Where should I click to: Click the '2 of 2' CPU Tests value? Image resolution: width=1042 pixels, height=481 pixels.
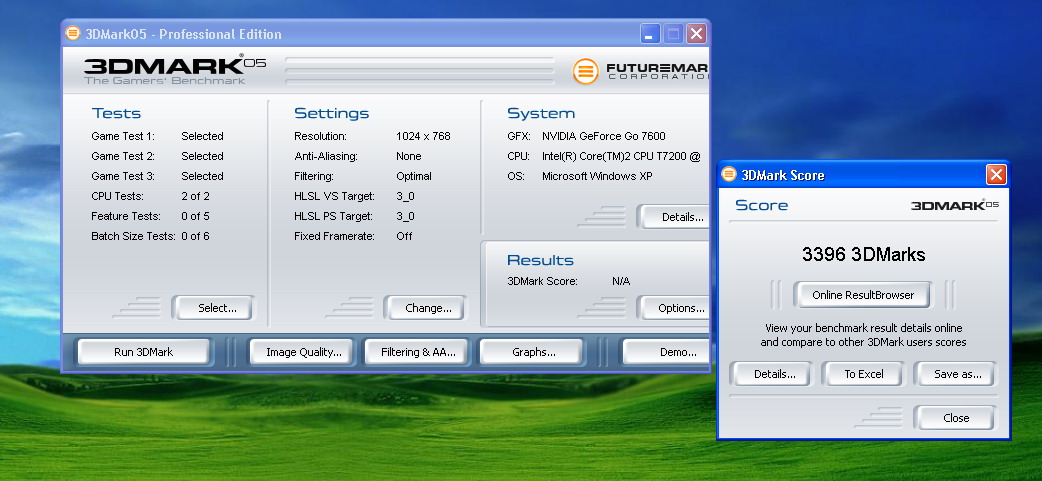pyautogui.click(x=195, y=196)
